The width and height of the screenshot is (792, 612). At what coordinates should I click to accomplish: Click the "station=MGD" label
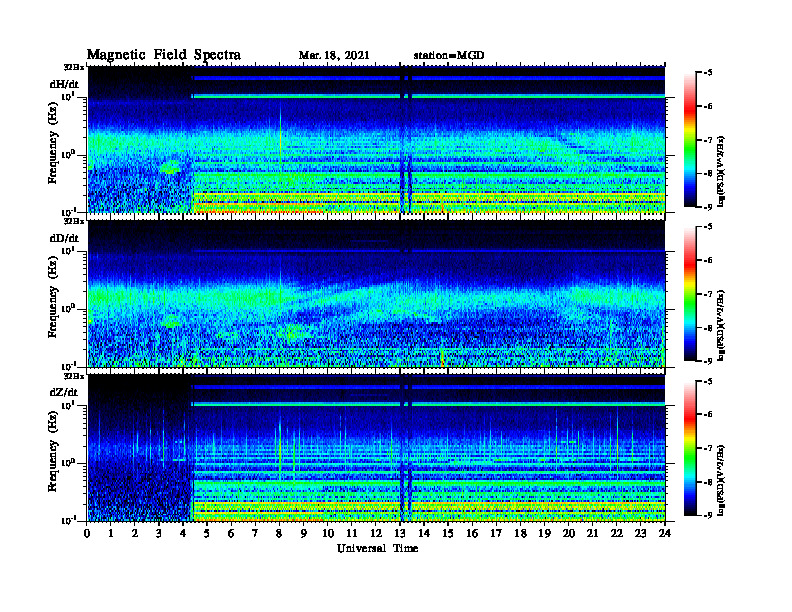(449, 56)
